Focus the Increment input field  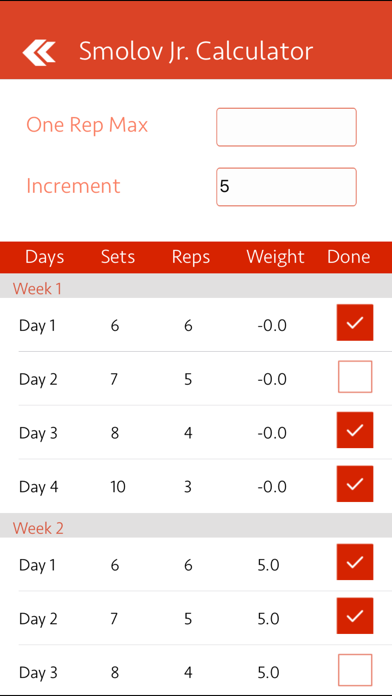[x=286, y=187]
